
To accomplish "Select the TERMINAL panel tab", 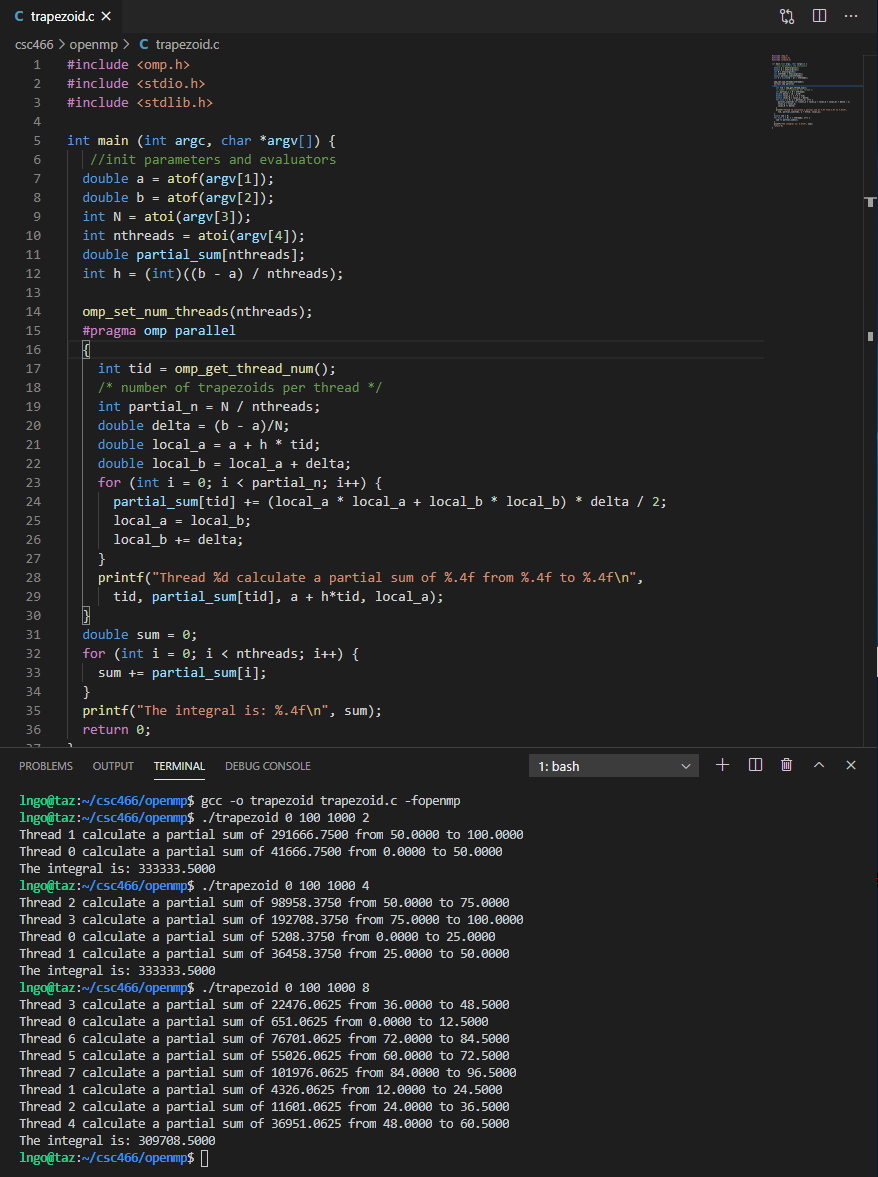I will (x=179, y=766).
